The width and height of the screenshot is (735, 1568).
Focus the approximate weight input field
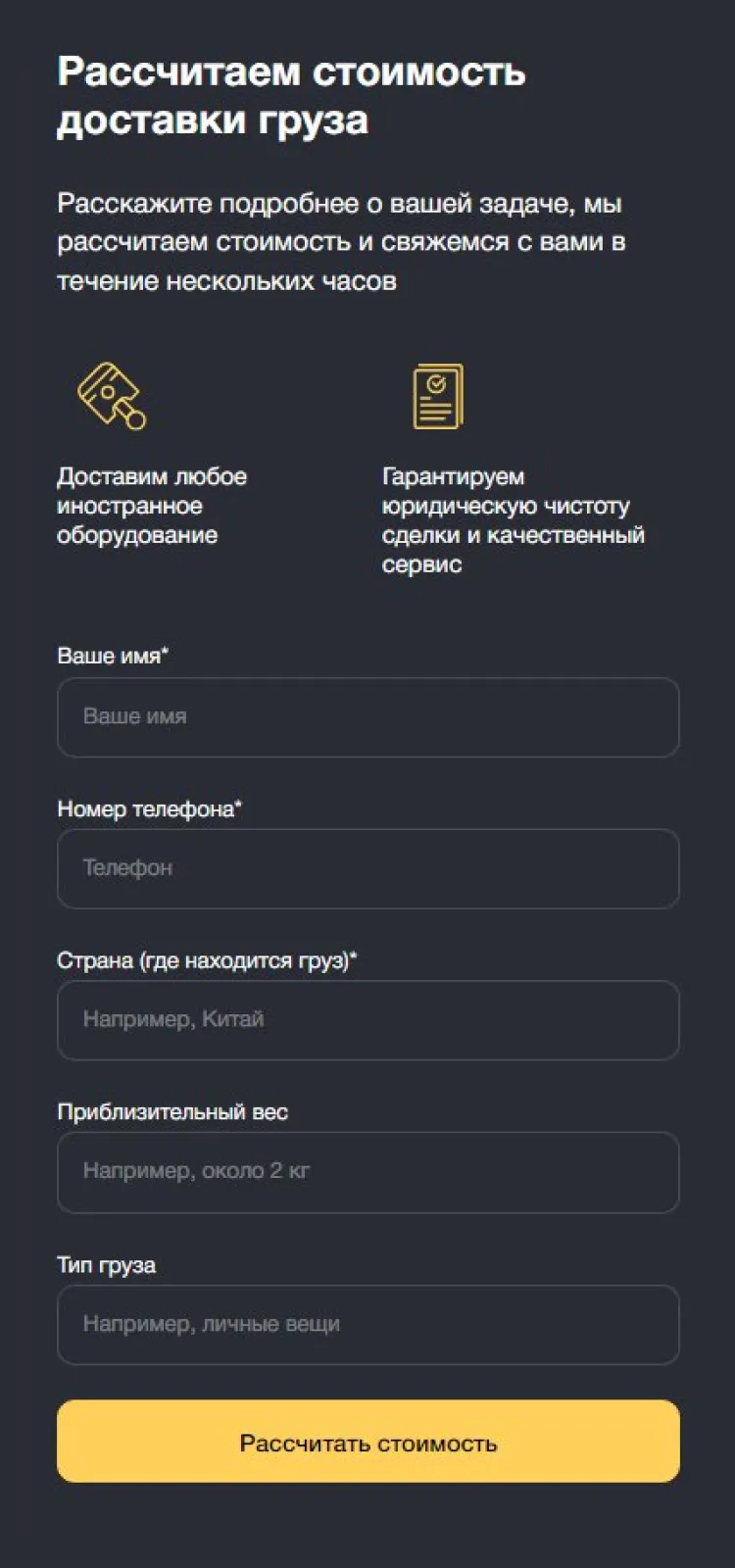click(x=367, y=1172)
